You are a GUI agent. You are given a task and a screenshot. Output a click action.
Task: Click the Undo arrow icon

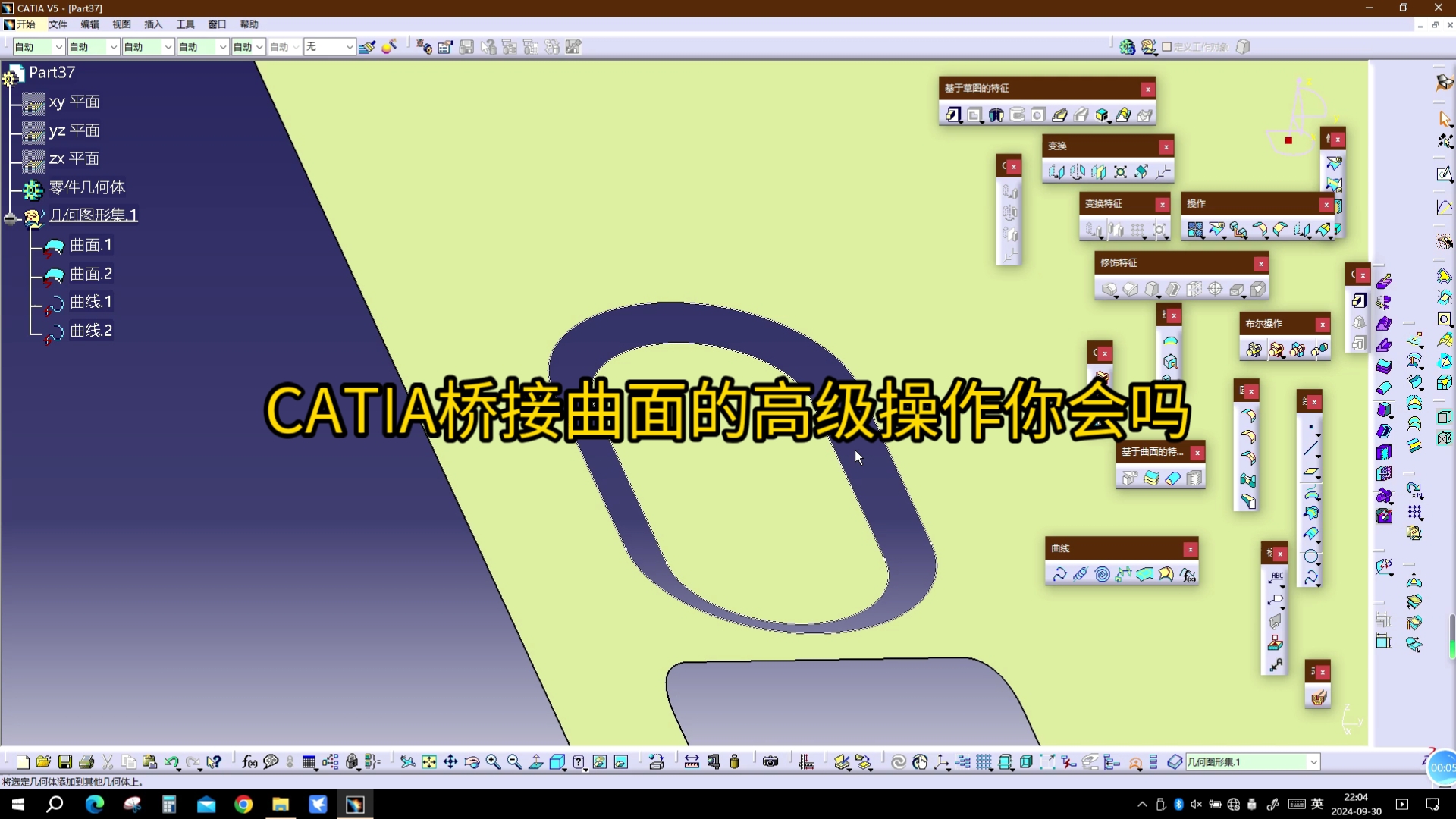[x=171, y=761]
